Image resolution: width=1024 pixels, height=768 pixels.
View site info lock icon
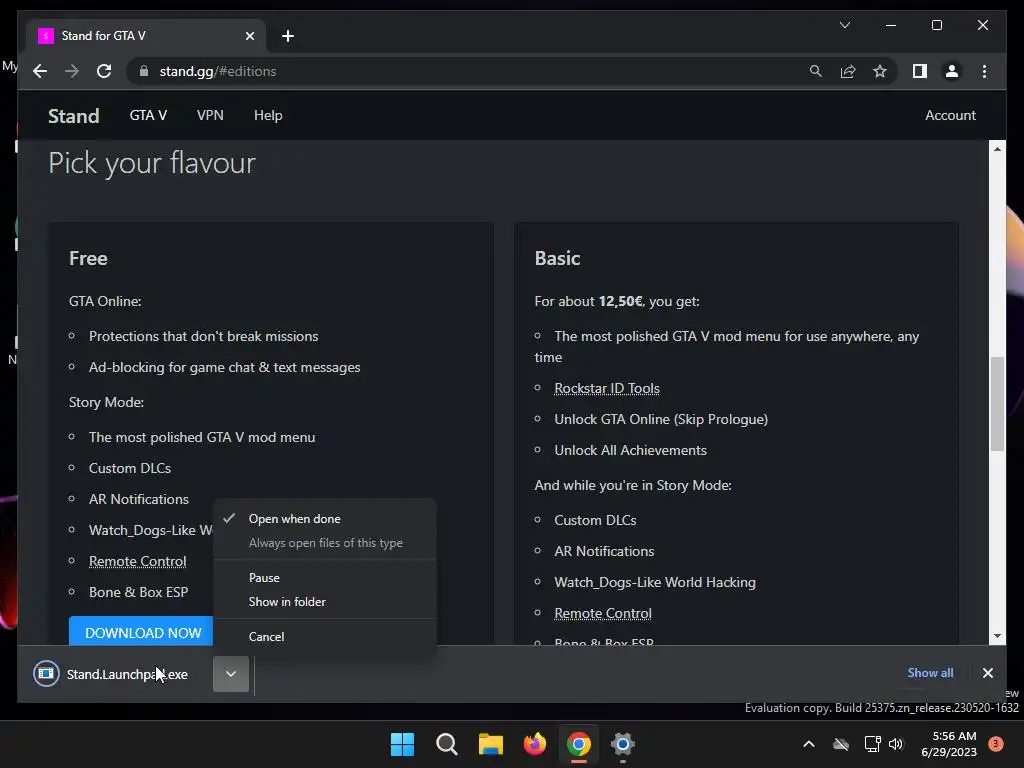click(144, 71)
